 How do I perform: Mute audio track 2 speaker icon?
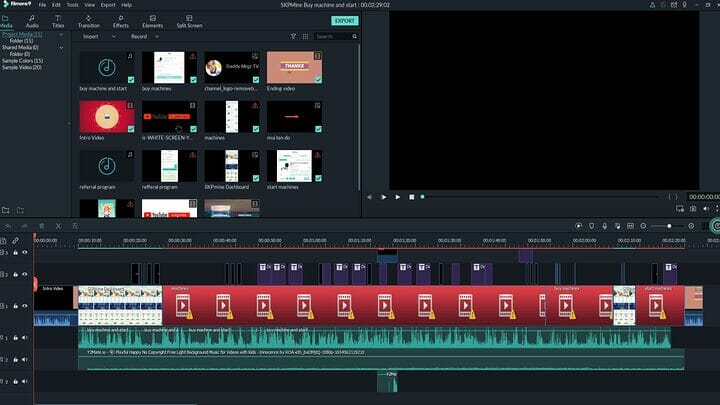point(25,360)
